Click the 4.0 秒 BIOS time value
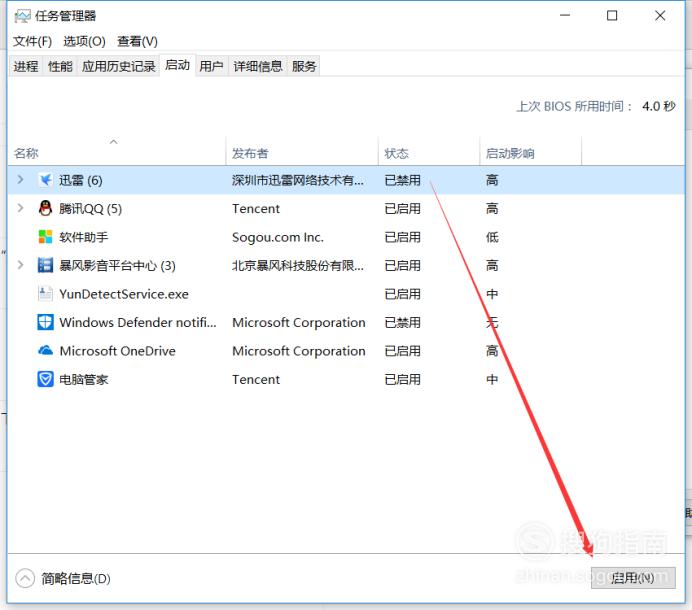The width and height of the screenshot is (692, 610). (x=658, y=106)
